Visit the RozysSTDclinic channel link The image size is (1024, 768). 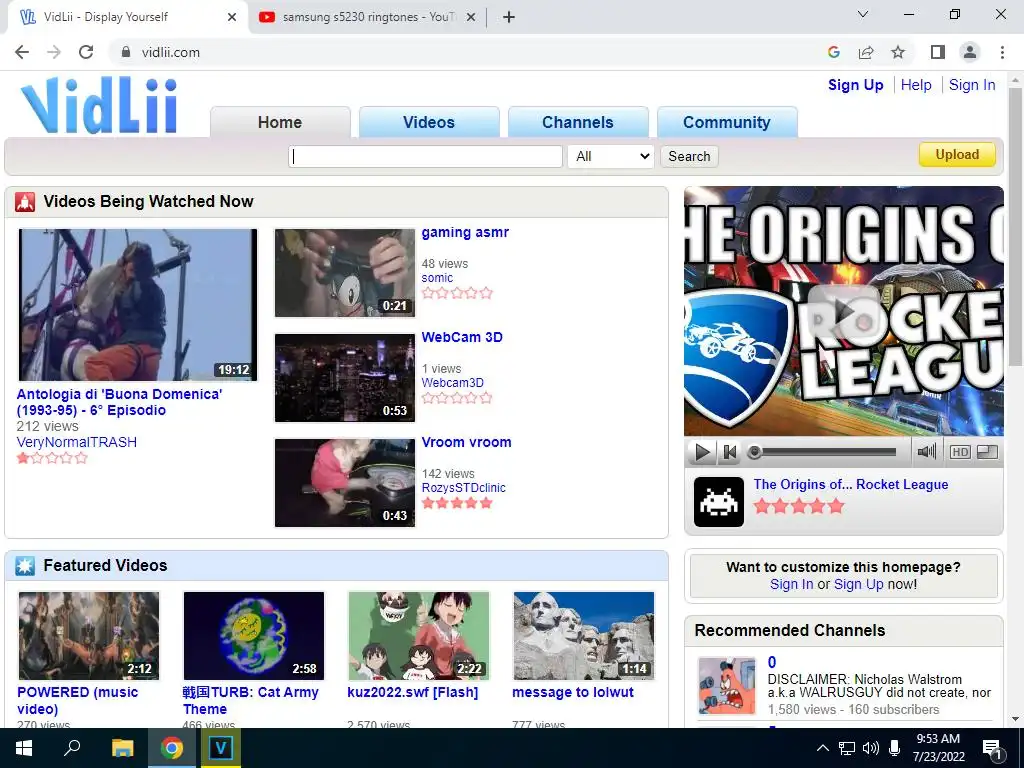(x=463, y=488)
